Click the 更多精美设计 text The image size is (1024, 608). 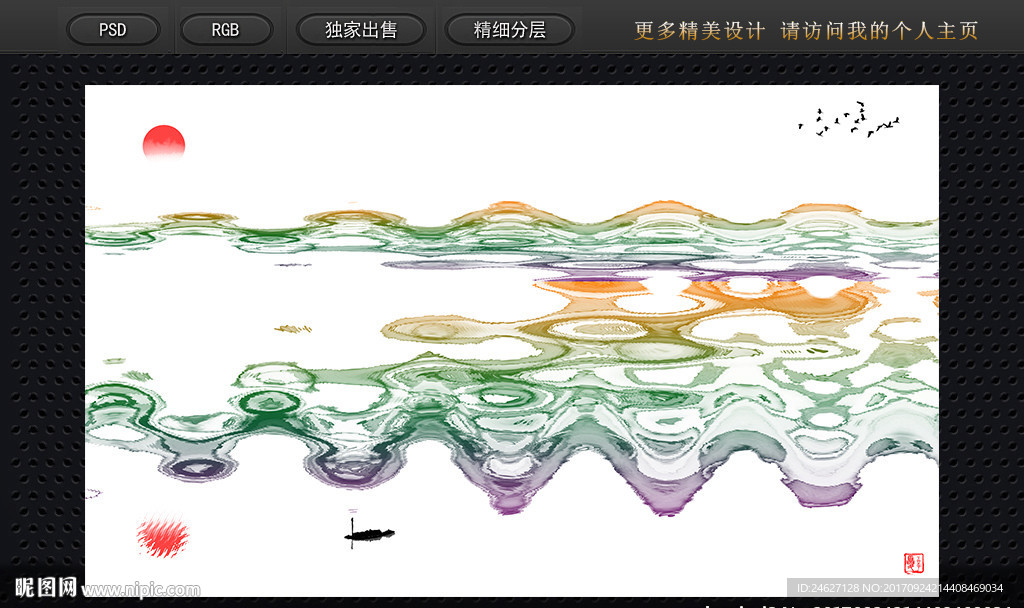click(x=699, y=31)
